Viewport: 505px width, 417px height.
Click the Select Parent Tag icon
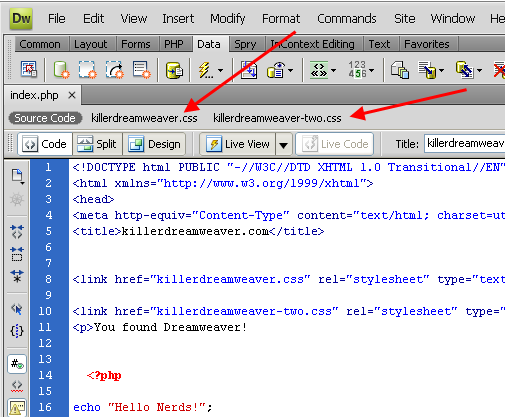17,309
